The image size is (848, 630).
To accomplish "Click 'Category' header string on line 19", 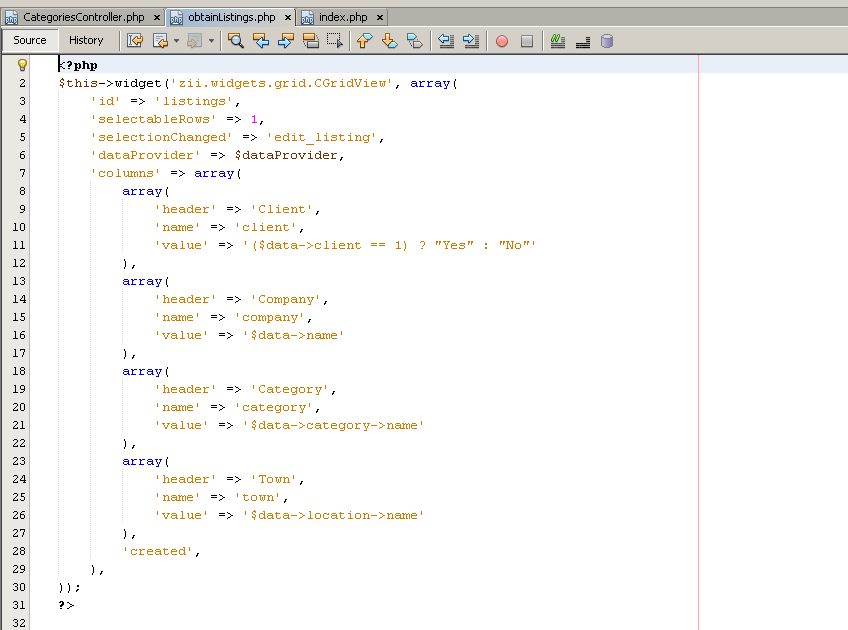I will tap(290, 389).
